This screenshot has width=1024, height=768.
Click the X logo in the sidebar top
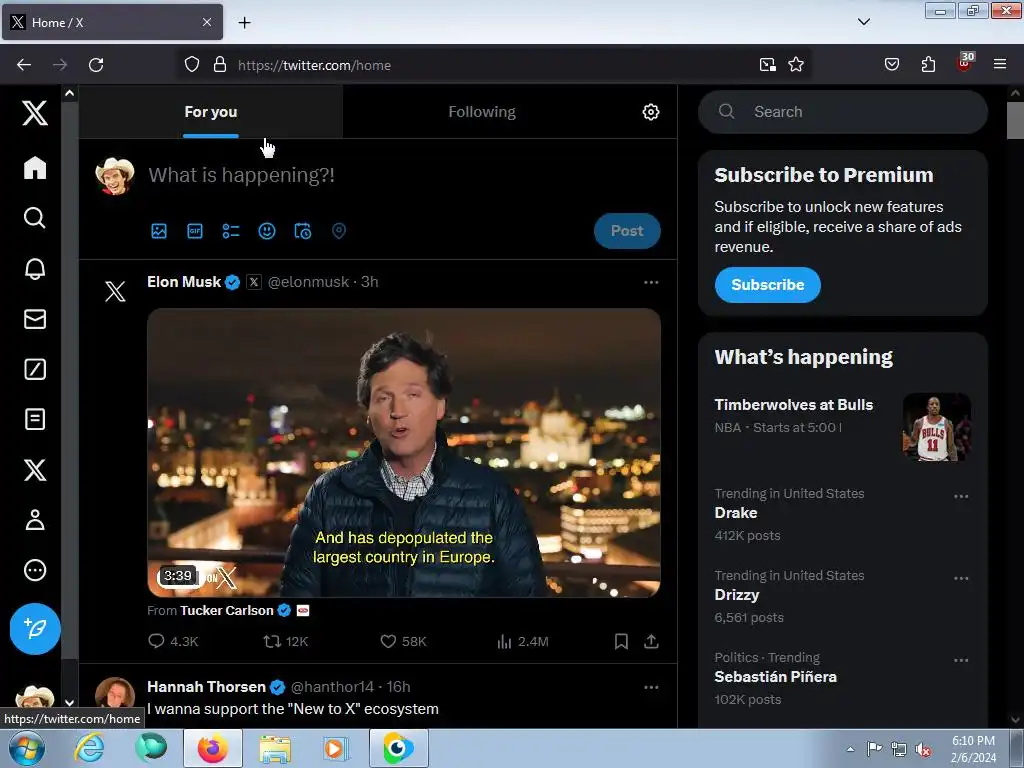point(35,113)
